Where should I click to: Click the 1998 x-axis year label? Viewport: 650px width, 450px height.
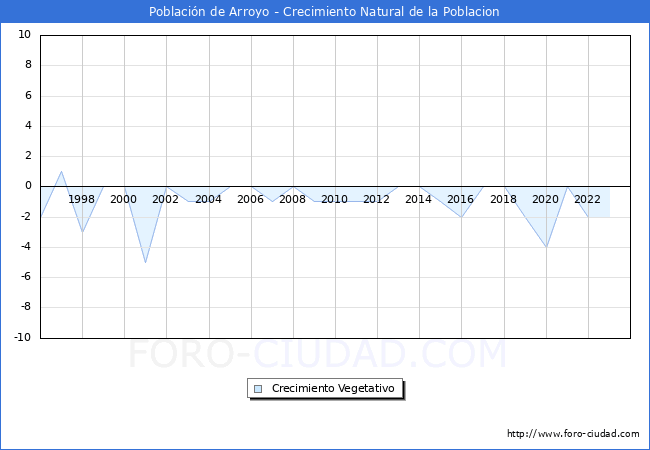[82, 199]
